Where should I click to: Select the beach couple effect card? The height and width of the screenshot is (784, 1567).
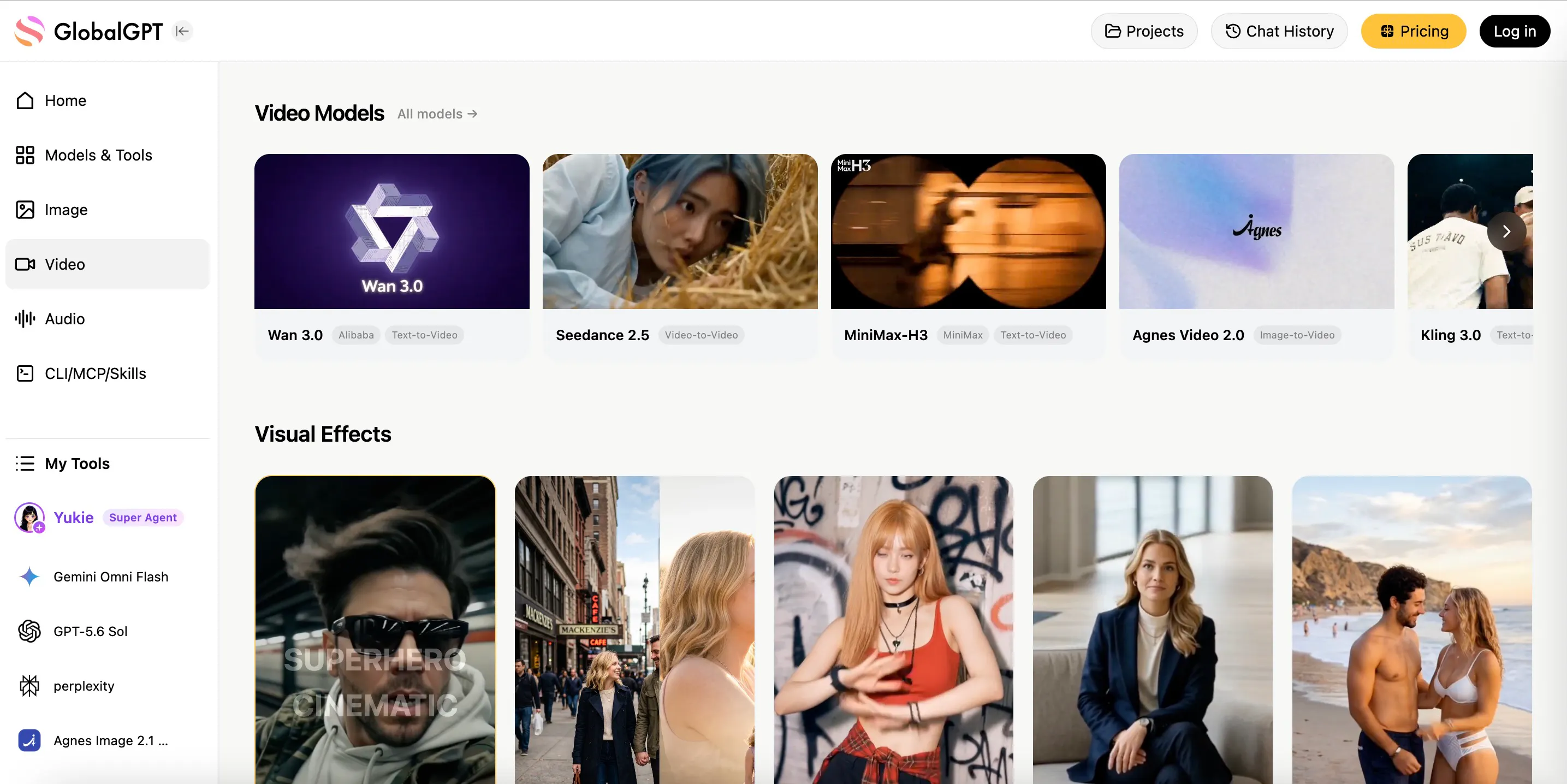pyautogui.click(x=1412, y=629)
